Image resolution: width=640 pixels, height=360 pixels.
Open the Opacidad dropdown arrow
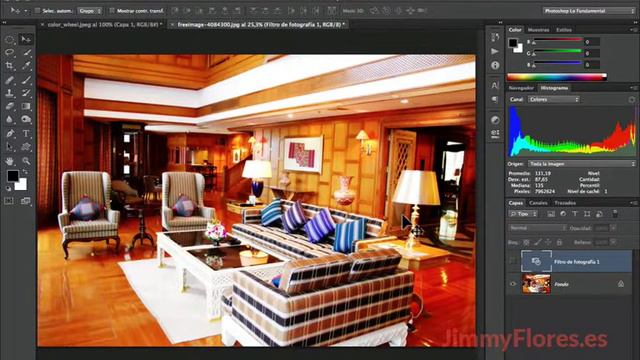(613, 228)
